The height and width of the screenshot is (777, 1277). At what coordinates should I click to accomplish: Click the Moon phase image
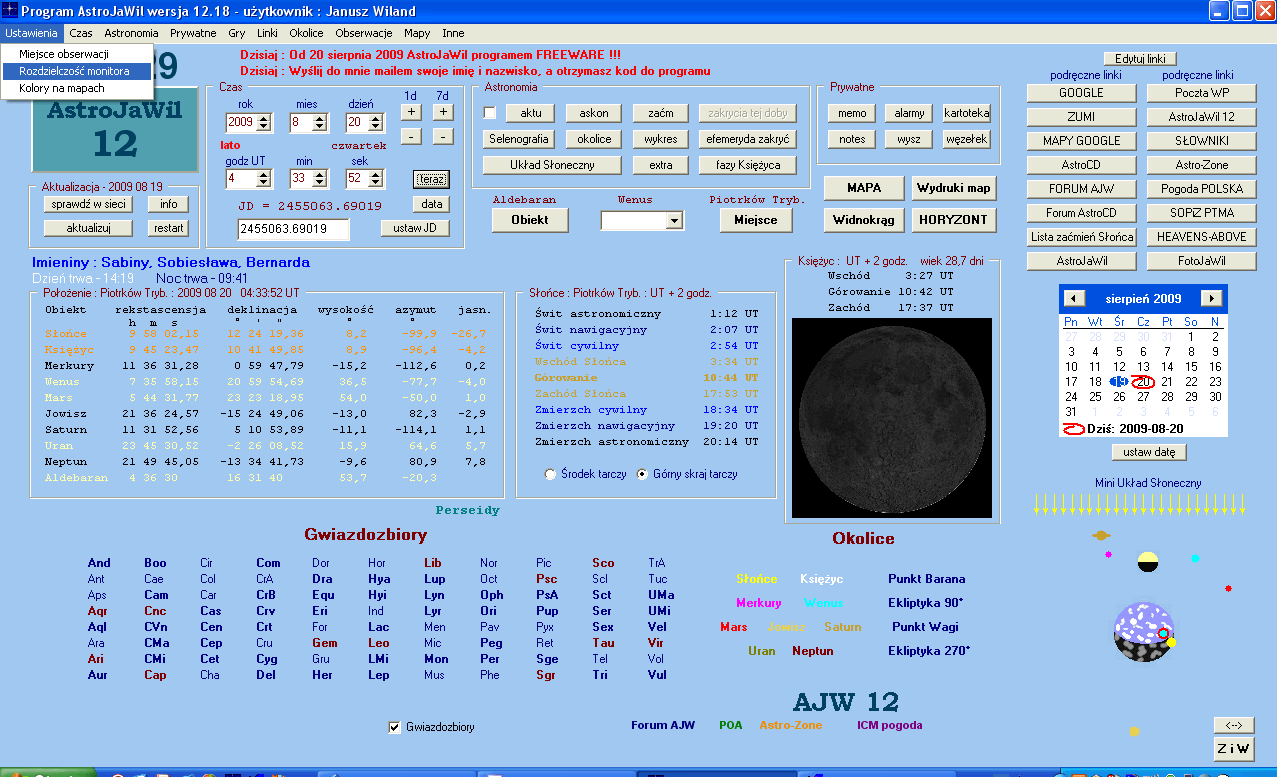point(892,417)
